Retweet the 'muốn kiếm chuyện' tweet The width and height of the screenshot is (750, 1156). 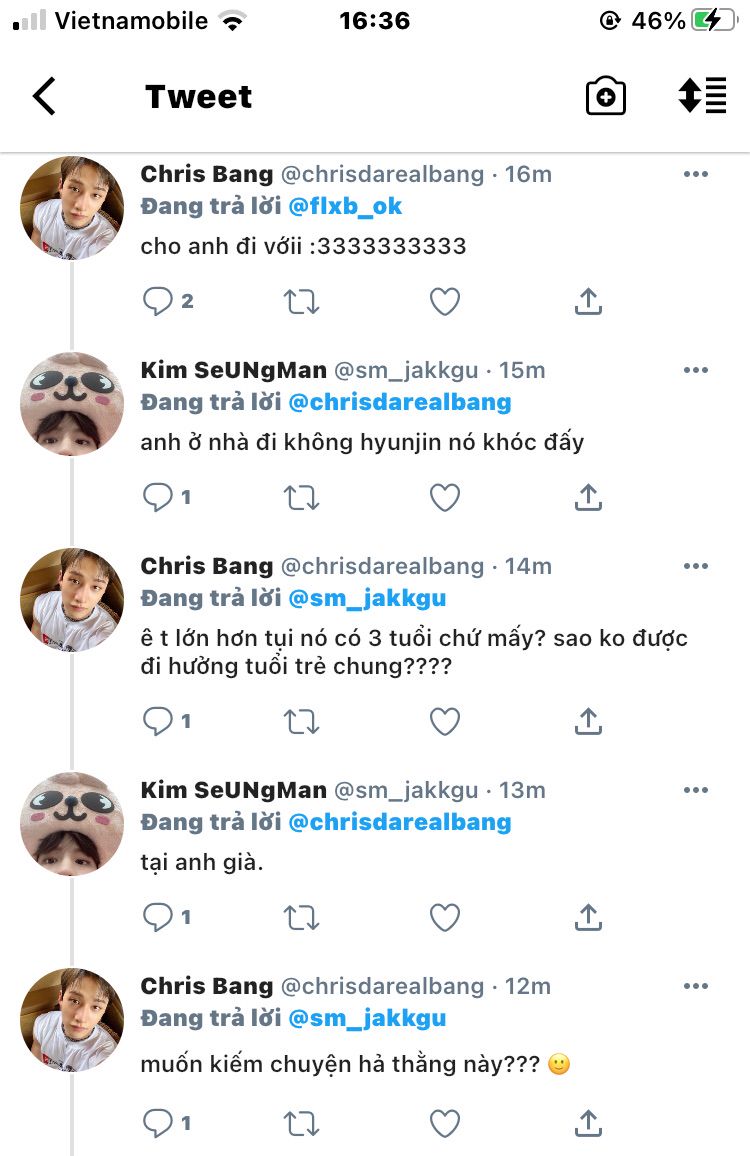[x=302, y=1124]
